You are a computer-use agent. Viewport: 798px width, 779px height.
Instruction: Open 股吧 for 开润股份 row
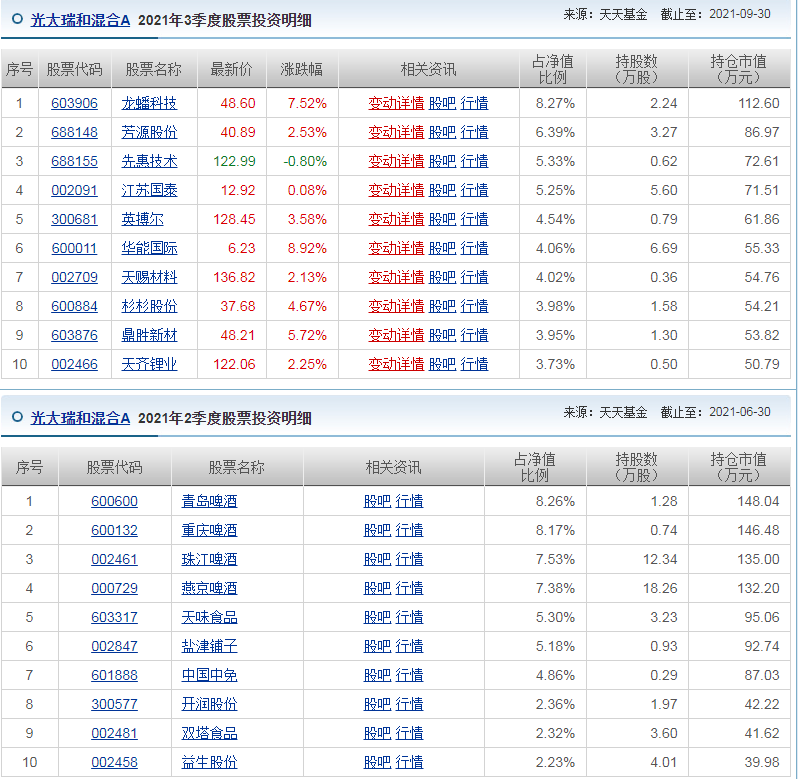377,704
